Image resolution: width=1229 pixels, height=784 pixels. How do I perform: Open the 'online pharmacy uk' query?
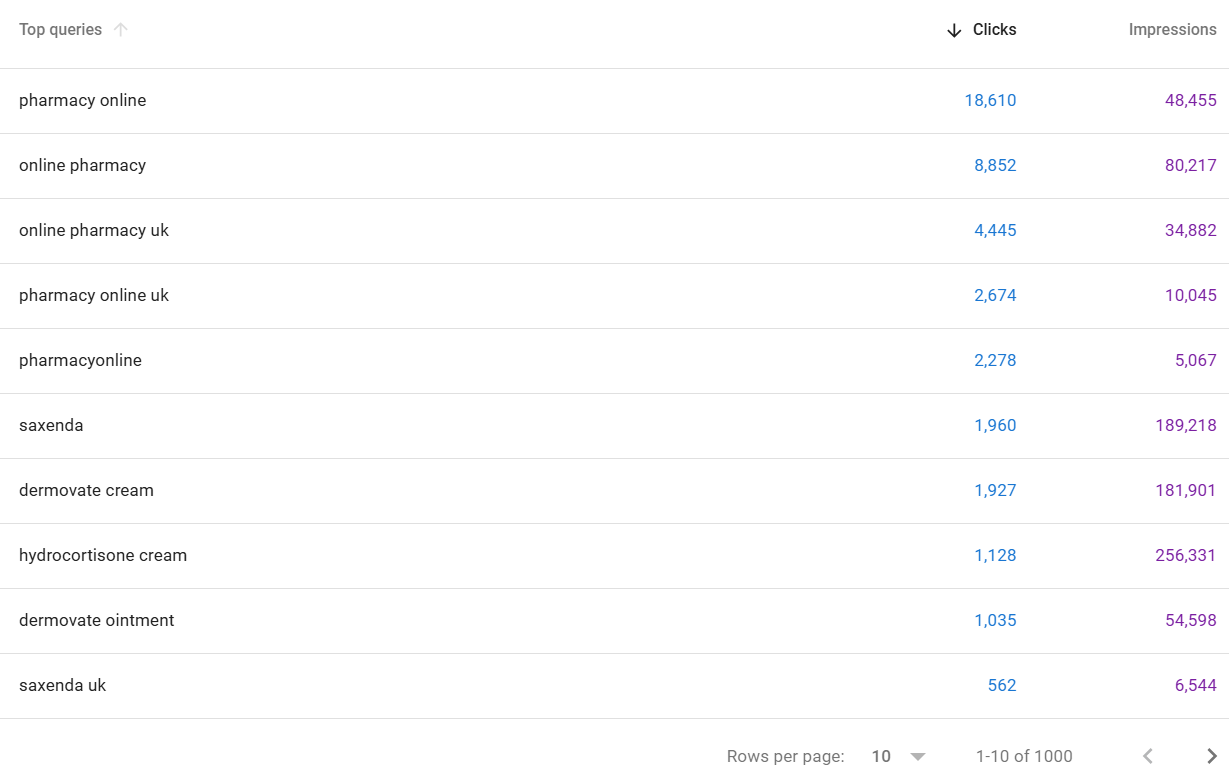tap(94, 230)
